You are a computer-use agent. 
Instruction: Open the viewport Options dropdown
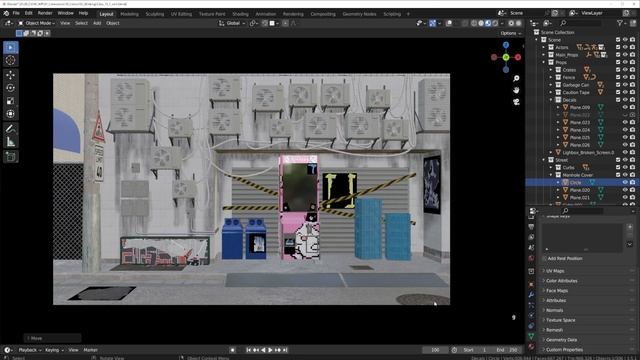point(511,33)
